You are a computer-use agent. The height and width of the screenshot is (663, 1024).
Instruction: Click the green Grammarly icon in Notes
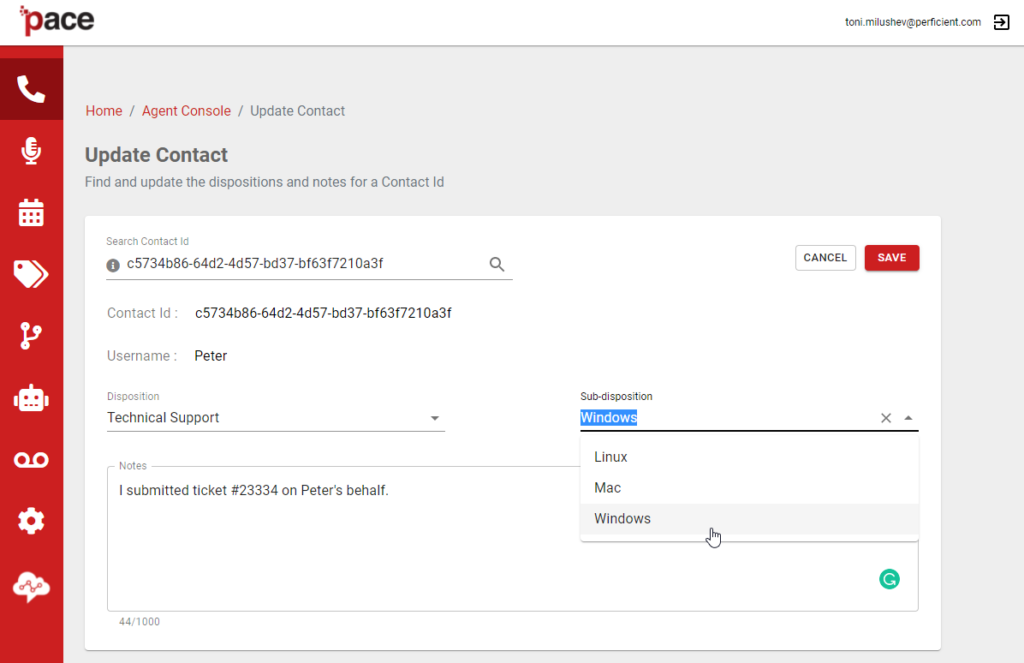point(889,579)
